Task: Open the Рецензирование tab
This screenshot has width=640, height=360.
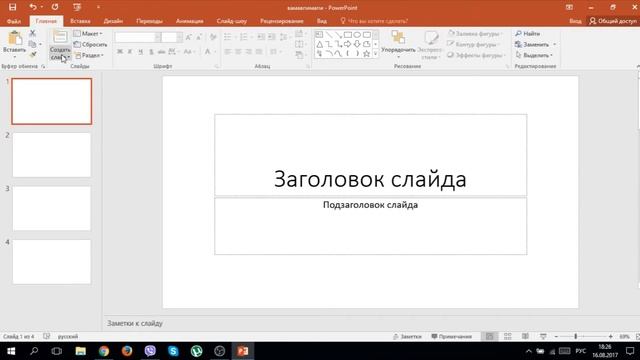Action: [x=282, y=21]
